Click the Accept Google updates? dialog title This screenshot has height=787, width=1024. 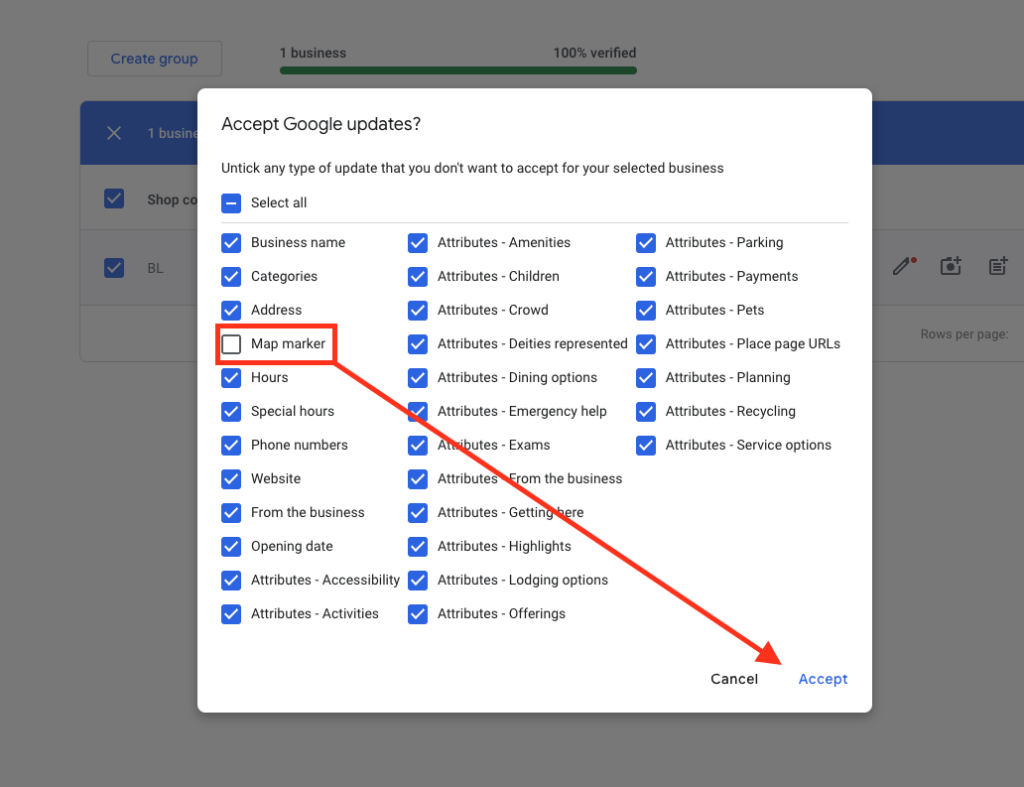pos(321,123)
